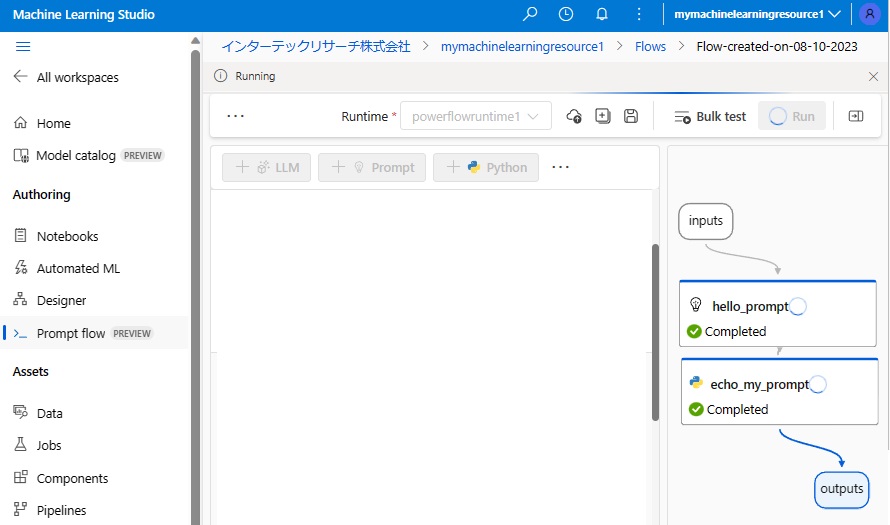Image resolution: width=890 pixels, height=525 pixels.
Task: Click echo_my_prompt green Completed check icon
Action: click(696, 409)
